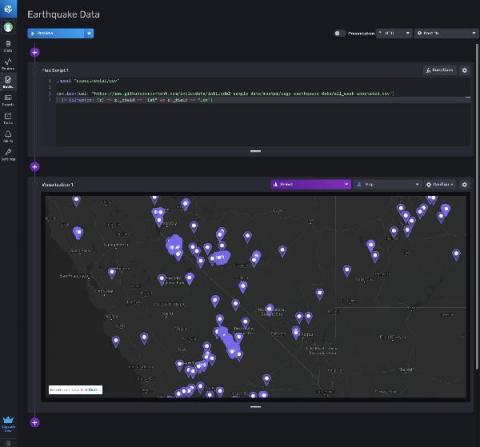The width and height of the screenshot is (480, 447).
Task: Click the Flux Script 1 panel title
Action: (x=55, y=70)
